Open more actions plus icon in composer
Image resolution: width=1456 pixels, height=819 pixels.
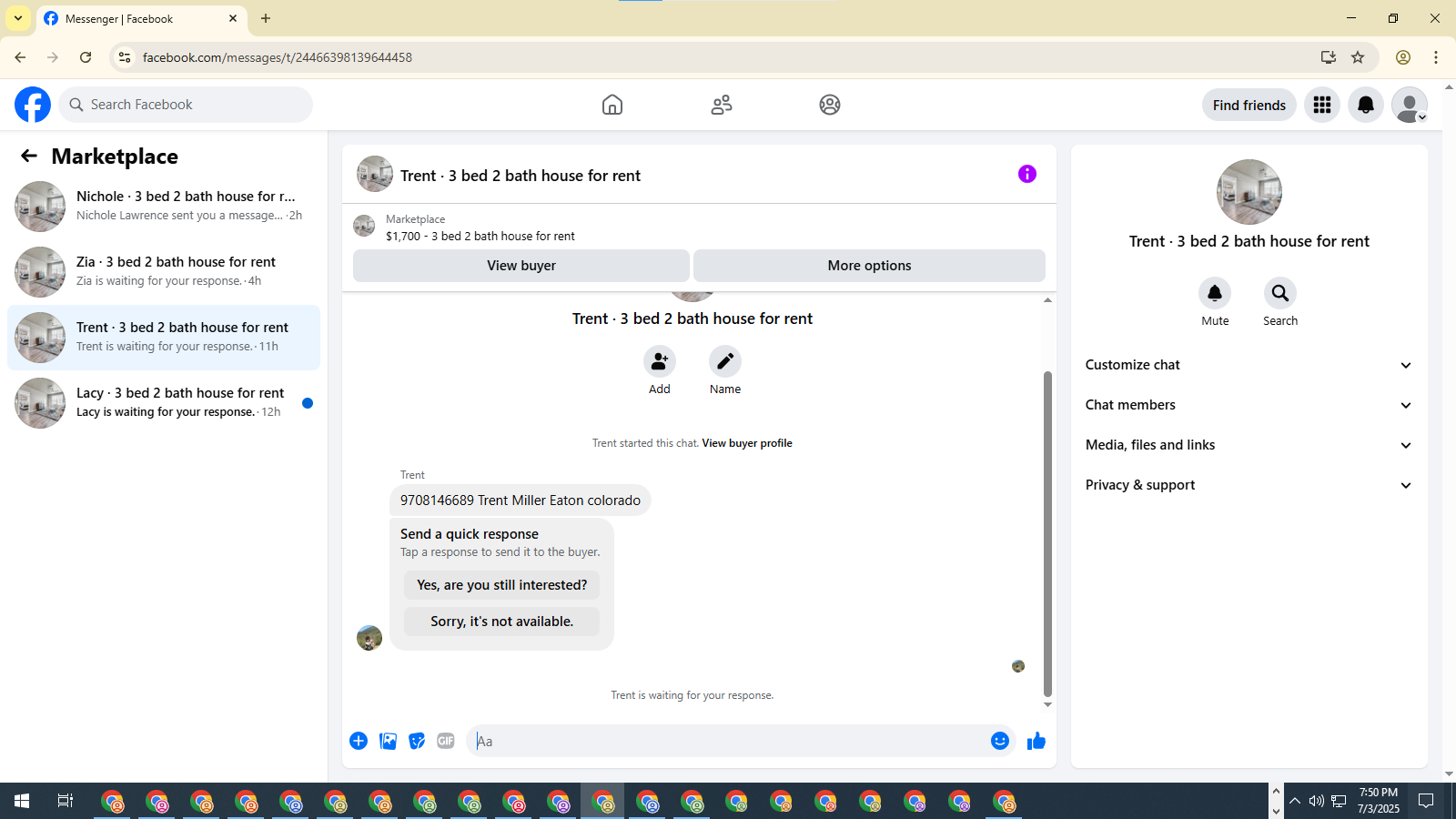(x=359, y=741)
